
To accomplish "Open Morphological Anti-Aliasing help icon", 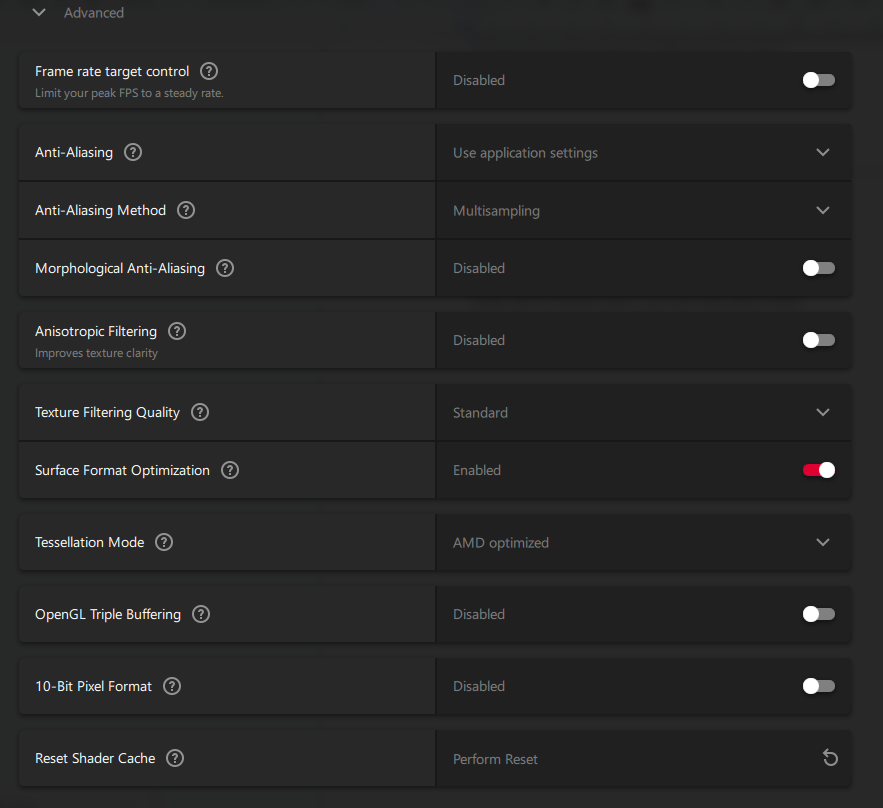I will 225,268.
